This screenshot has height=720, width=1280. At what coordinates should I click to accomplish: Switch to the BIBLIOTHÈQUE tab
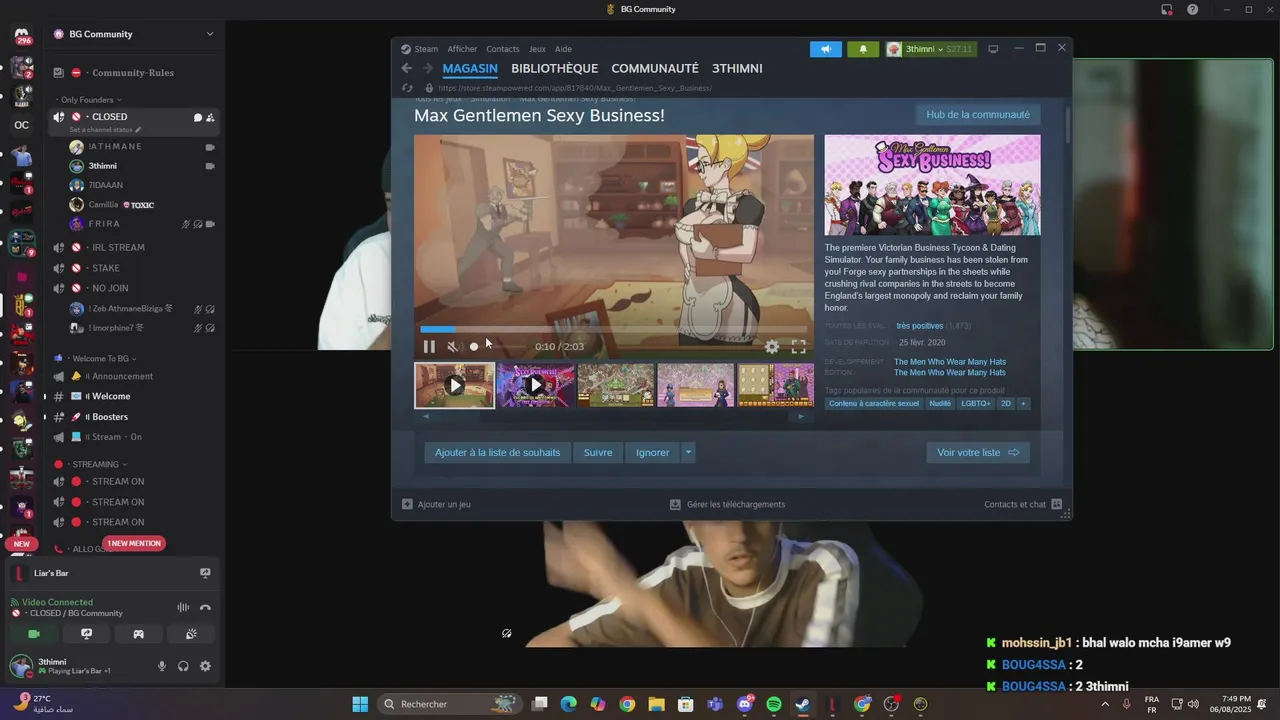click(x=554, y=68)
